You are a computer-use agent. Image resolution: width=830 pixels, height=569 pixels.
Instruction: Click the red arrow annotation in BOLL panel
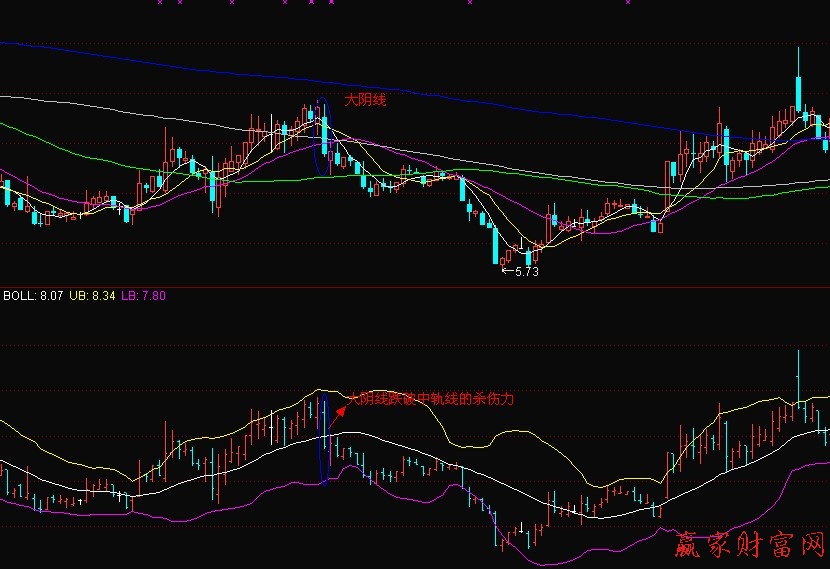[343, 408]
